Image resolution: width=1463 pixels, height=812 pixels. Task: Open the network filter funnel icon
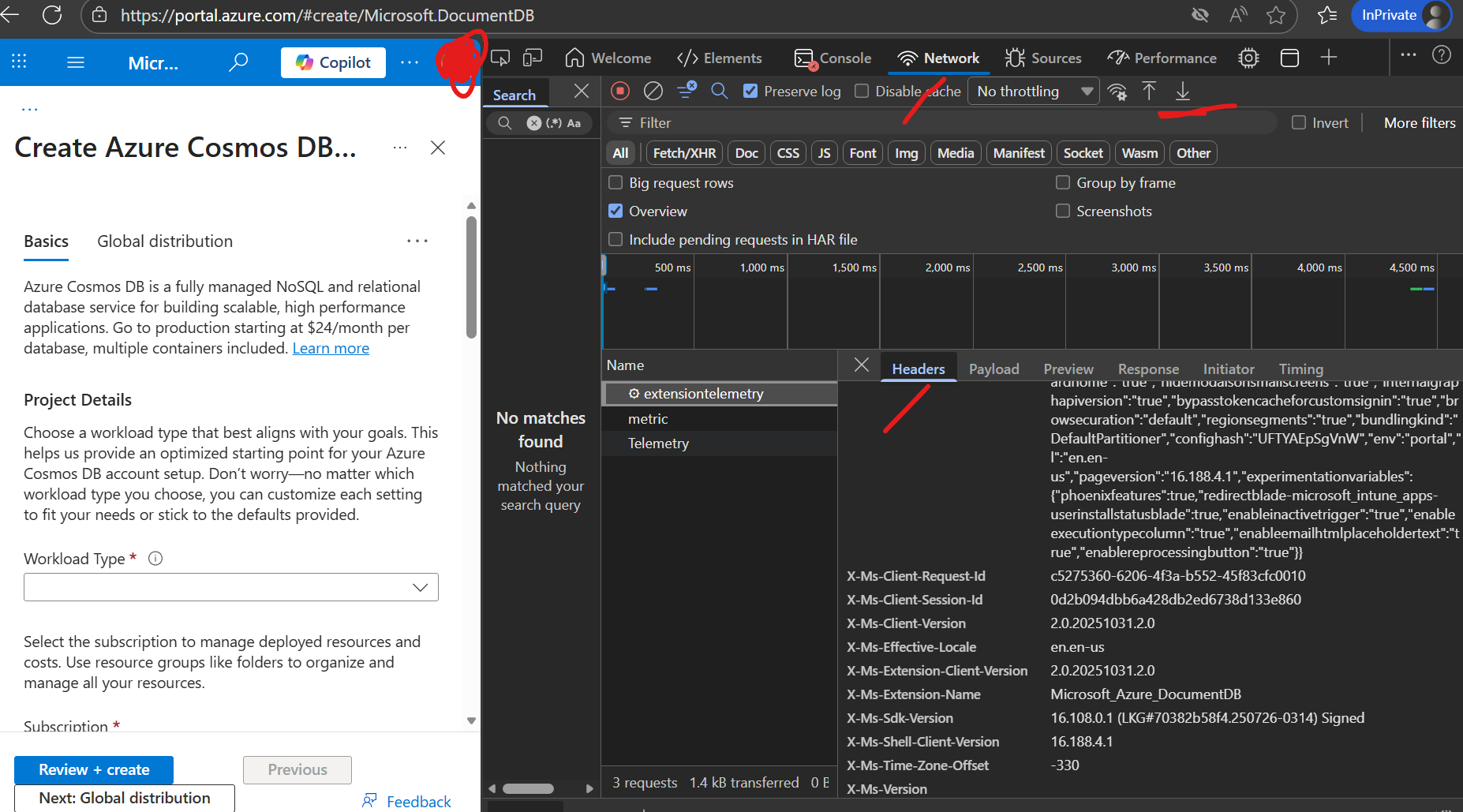687,91
